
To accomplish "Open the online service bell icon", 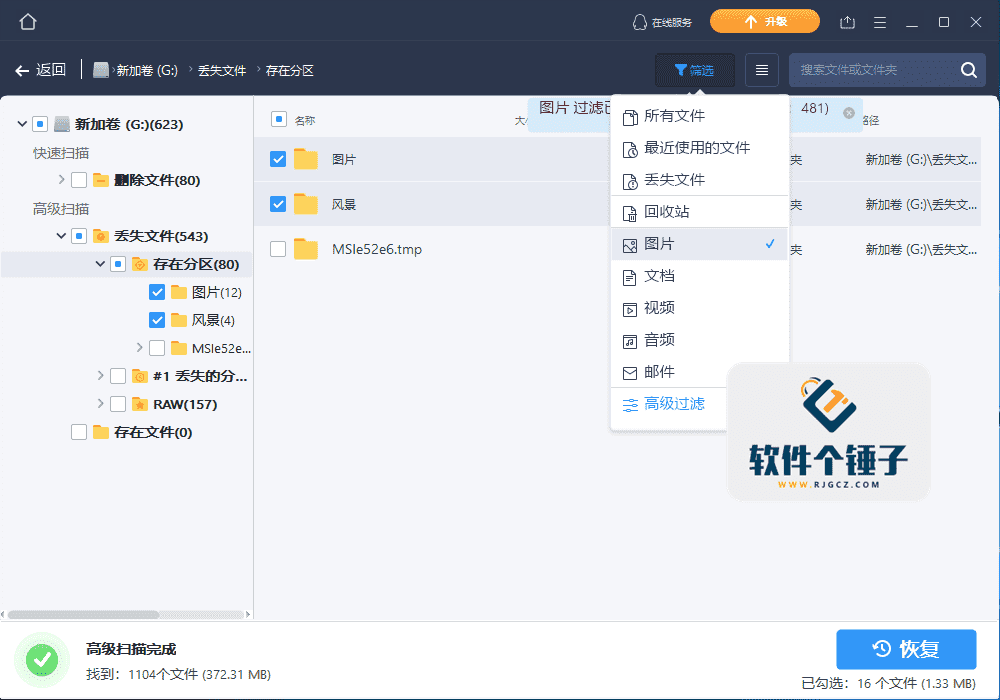I will click(x=638, y=20).
